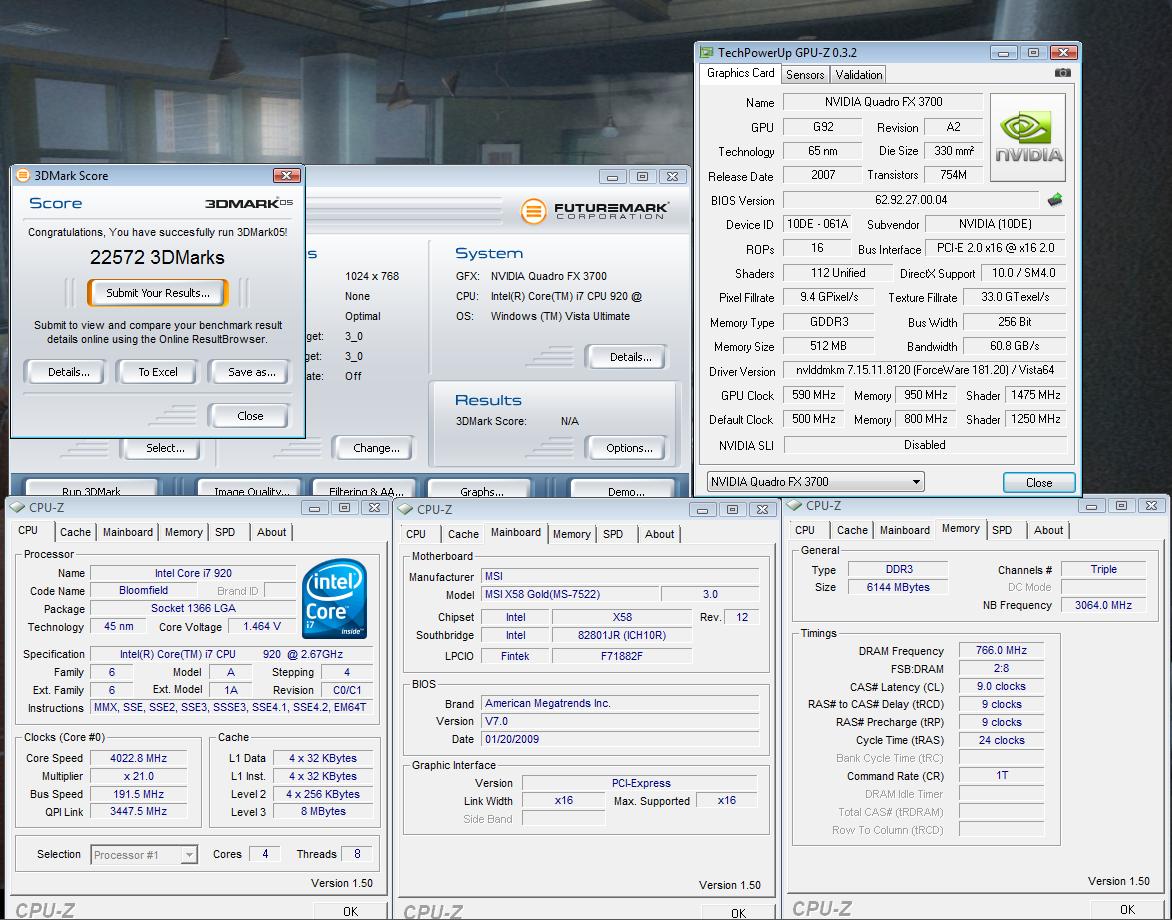Click the middle CPU-Z window title icon
The width and height of the screenshot is (1172, 920).
click(405, 509)
